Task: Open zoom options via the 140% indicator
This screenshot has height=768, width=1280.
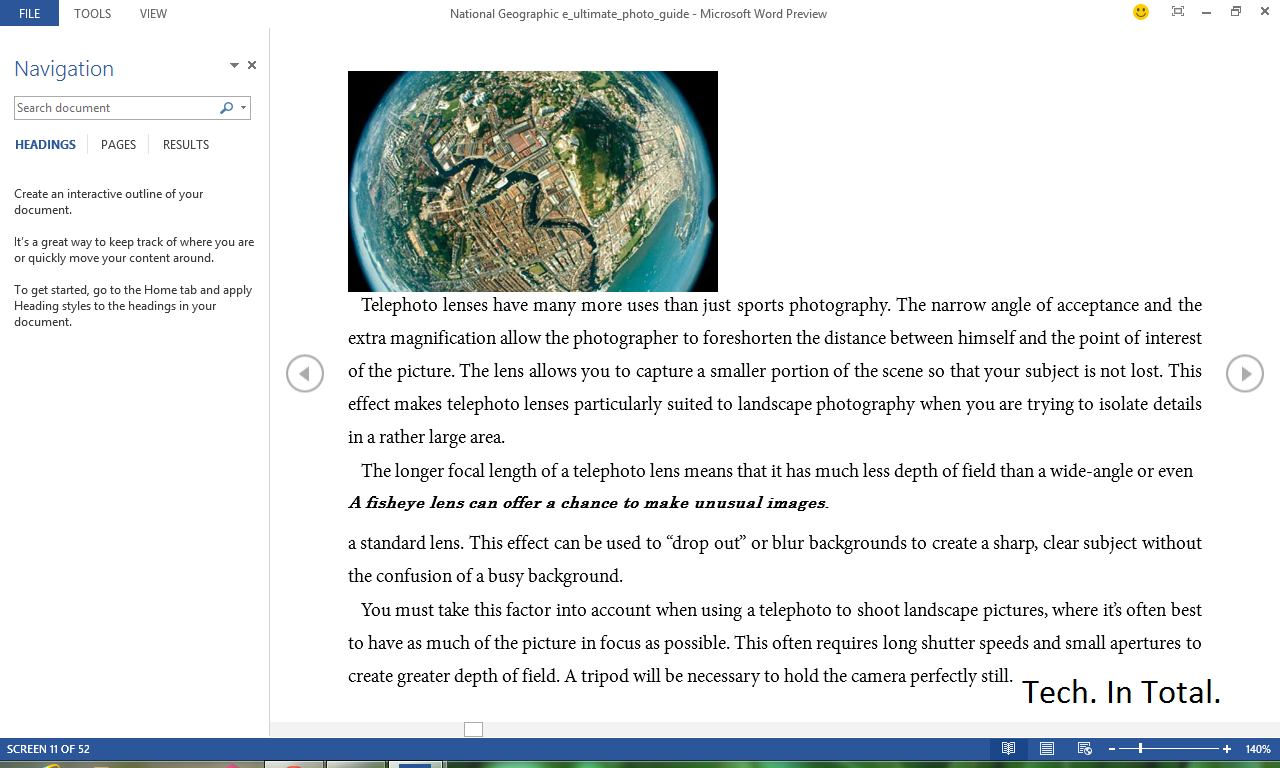Action: point(1257,748)
